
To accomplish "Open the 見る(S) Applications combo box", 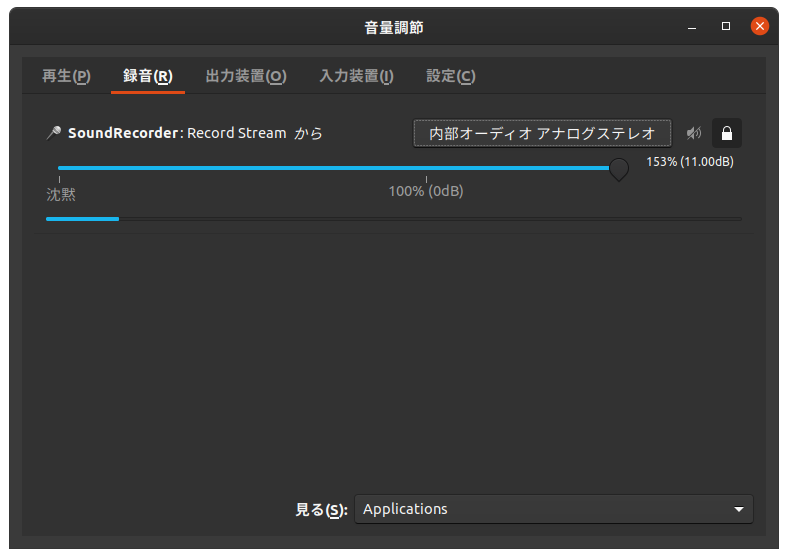I will pos(553,509).
